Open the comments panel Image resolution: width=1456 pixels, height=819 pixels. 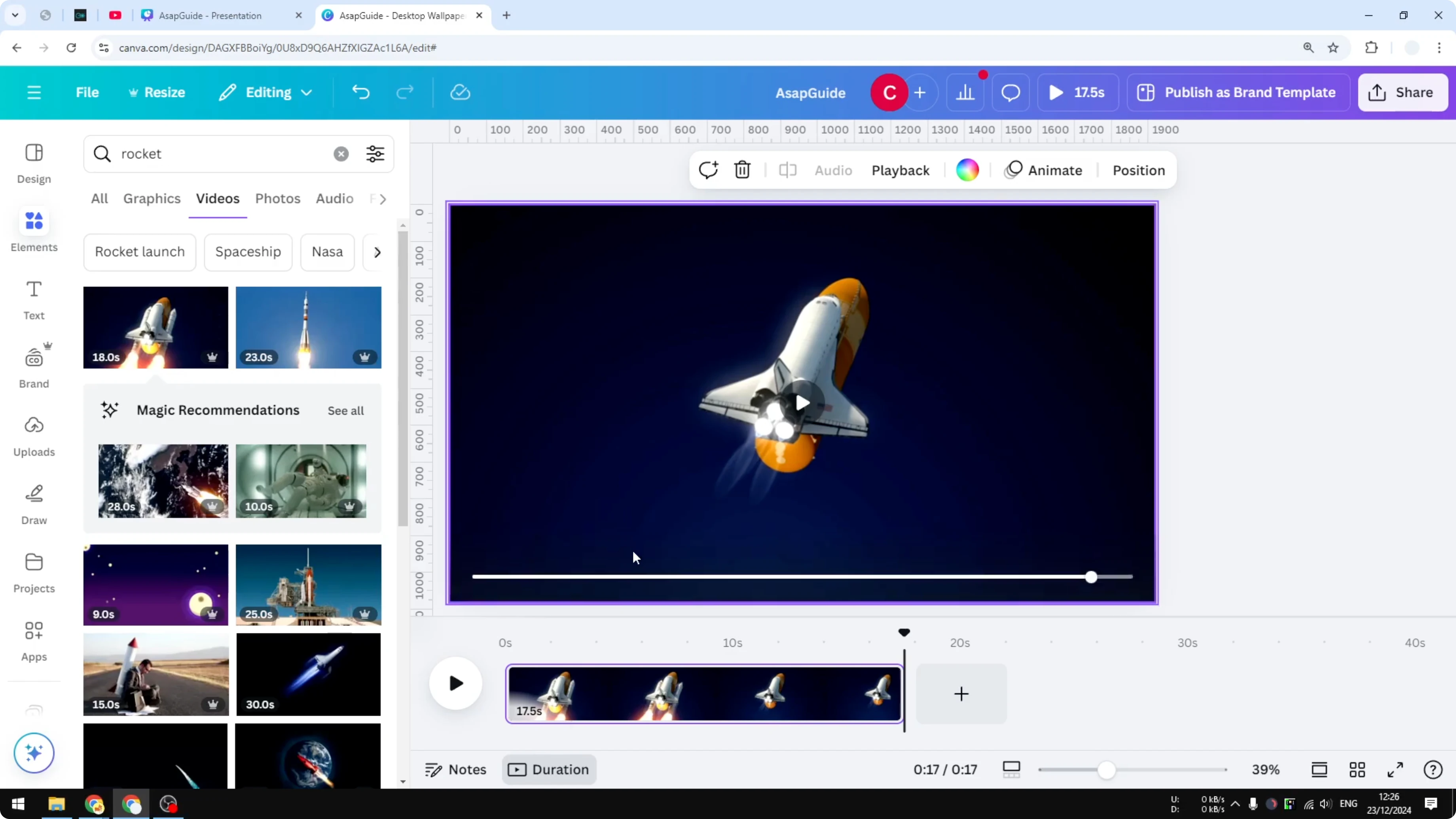tap(1010, 92)
